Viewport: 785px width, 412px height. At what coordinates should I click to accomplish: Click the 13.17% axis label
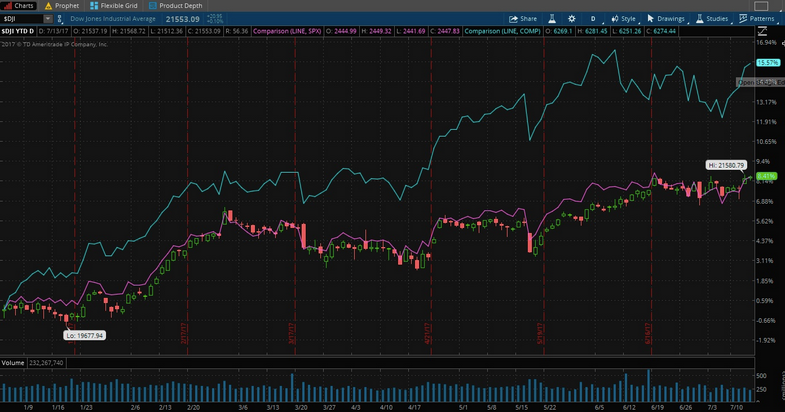766,102
